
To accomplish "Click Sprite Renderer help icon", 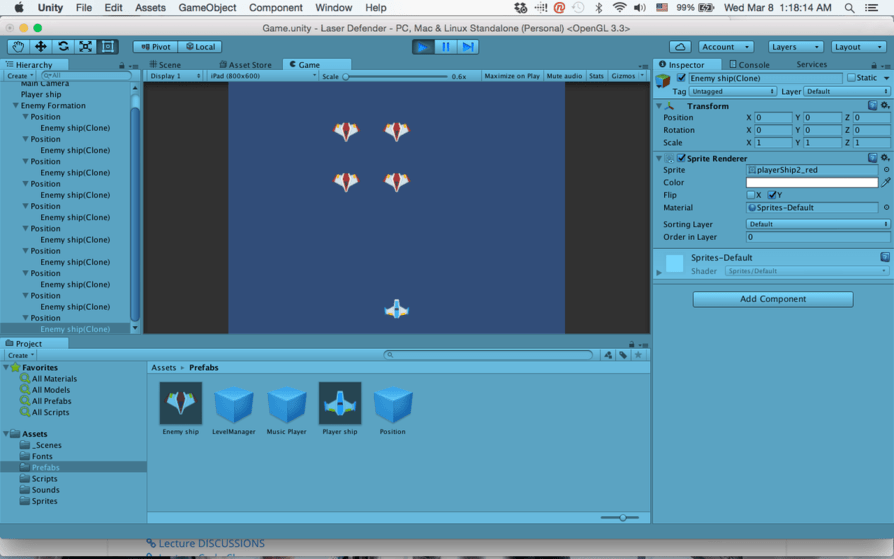I will pyautogui.click(x=872, y=158).
